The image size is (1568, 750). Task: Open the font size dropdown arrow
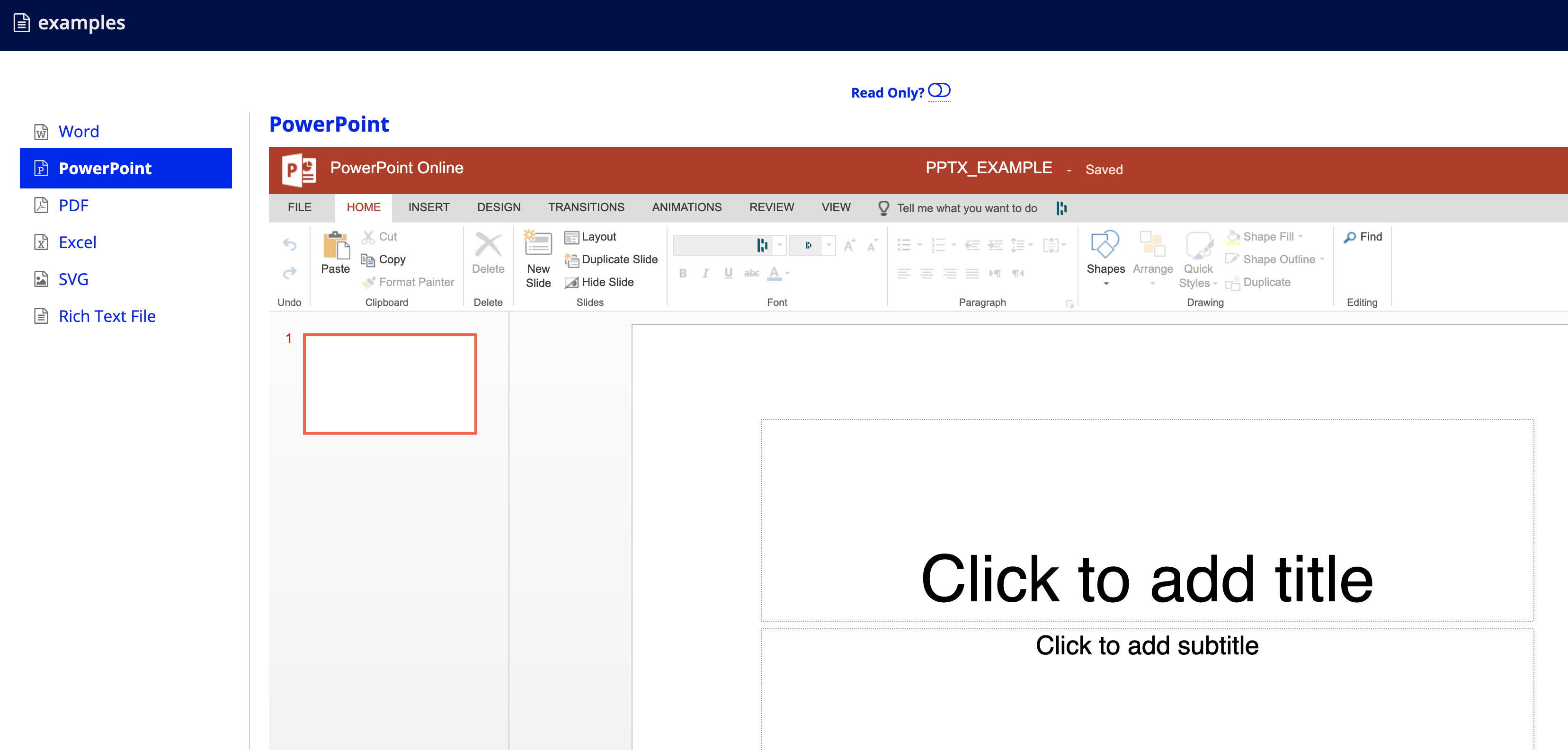tap(829, 245)
